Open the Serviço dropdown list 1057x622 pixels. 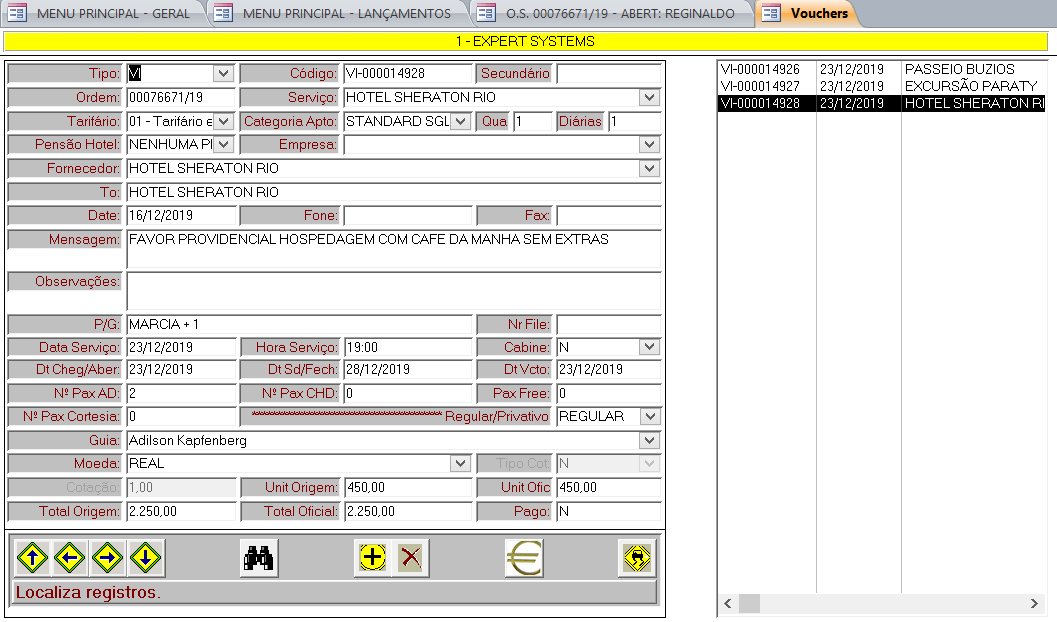[650, 98]
